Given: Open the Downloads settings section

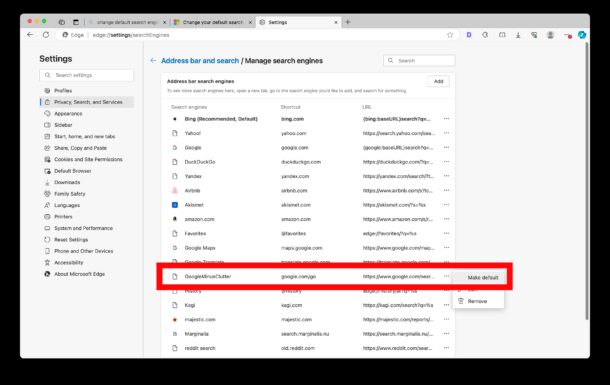Looking at the screenshot, I should pos(87,182).
